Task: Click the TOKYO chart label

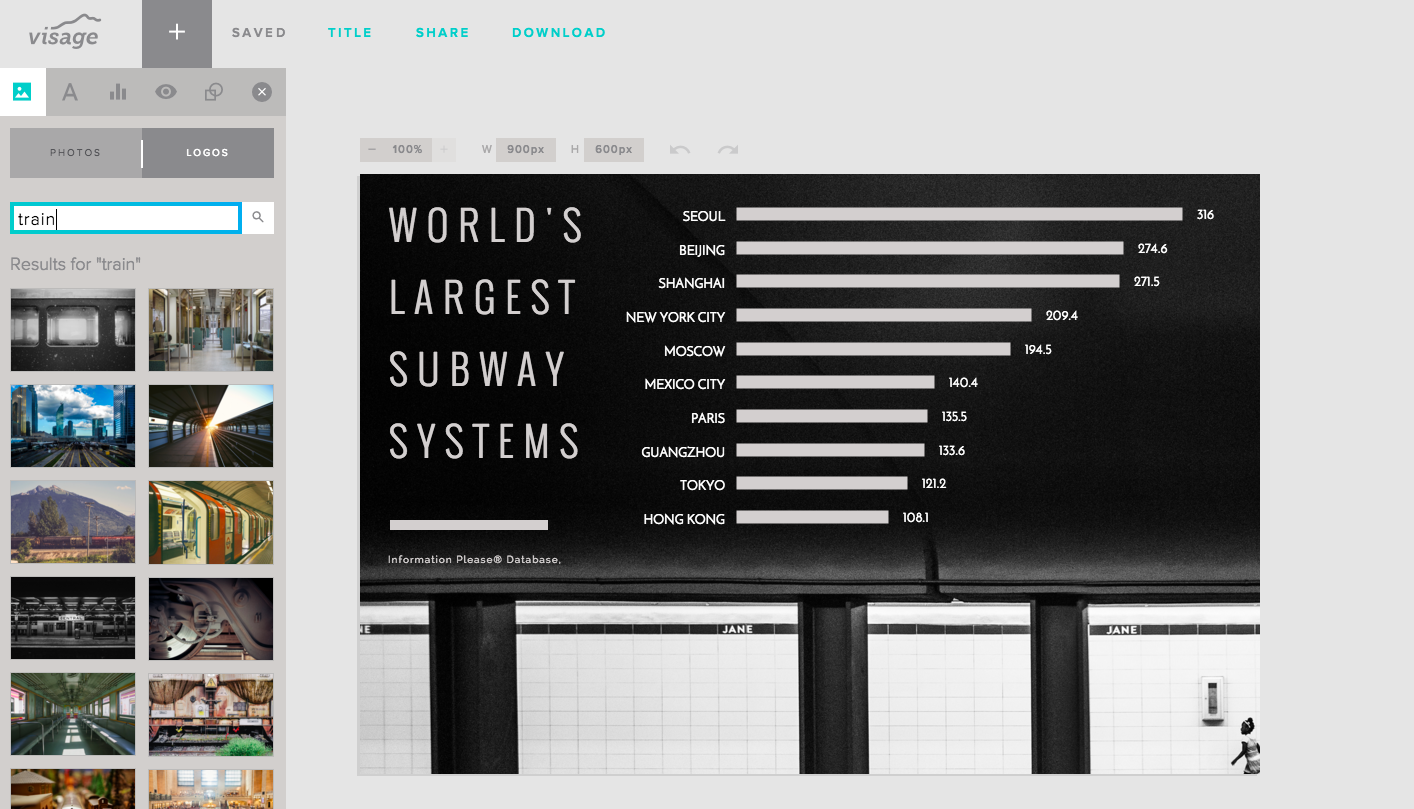Action: click(703, 485)
